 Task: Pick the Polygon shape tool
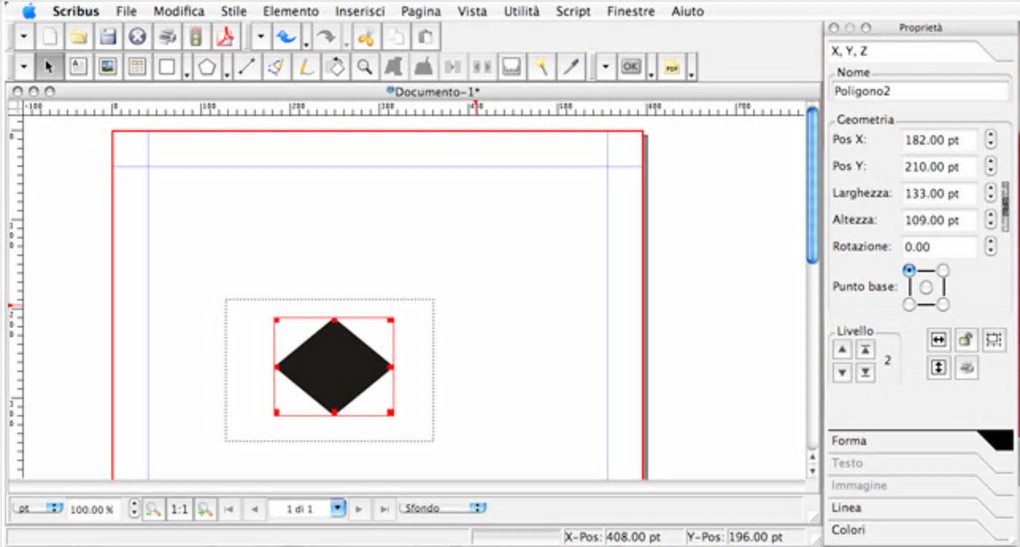click(207, 67)
